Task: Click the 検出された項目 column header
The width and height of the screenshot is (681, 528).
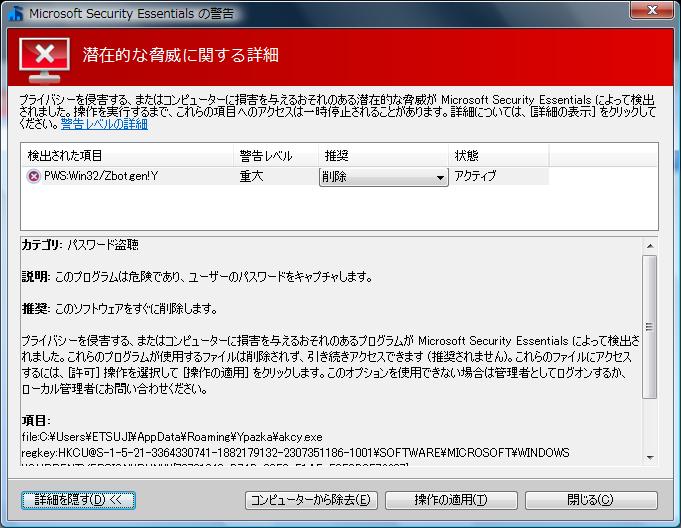Action: [127, 155]
